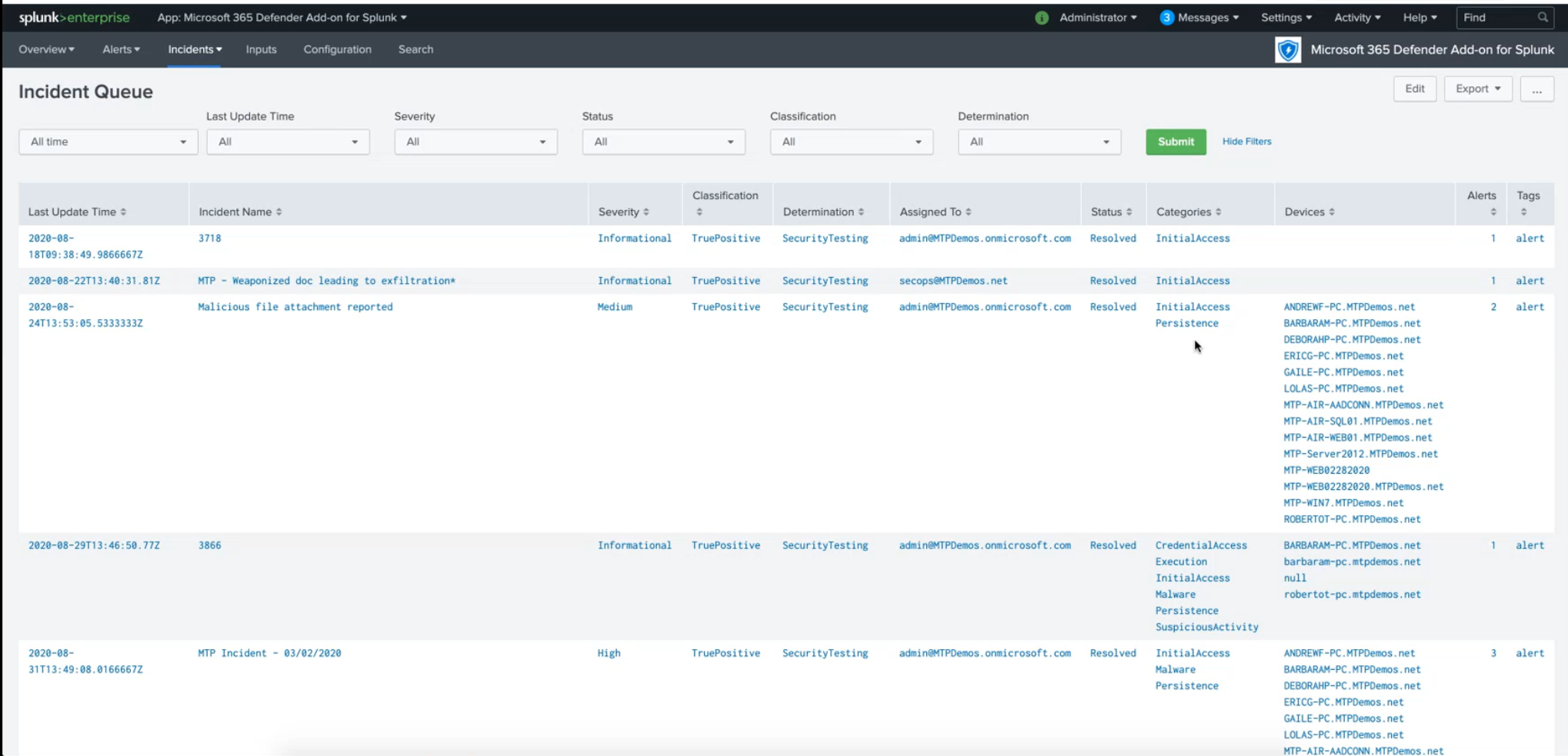1568x756 pixels.
Task: Open incident name 3718
Action: (209, 238)
